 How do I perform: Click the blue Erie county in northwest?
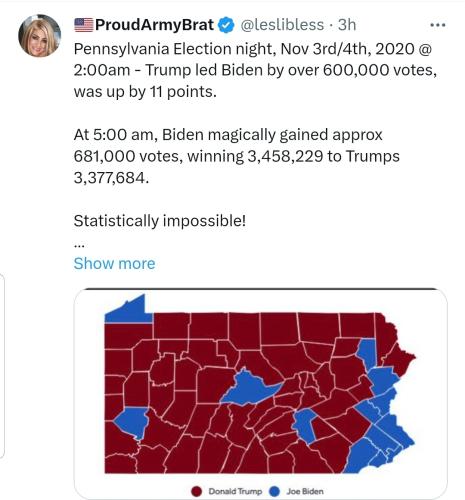[x=132, y=311]
